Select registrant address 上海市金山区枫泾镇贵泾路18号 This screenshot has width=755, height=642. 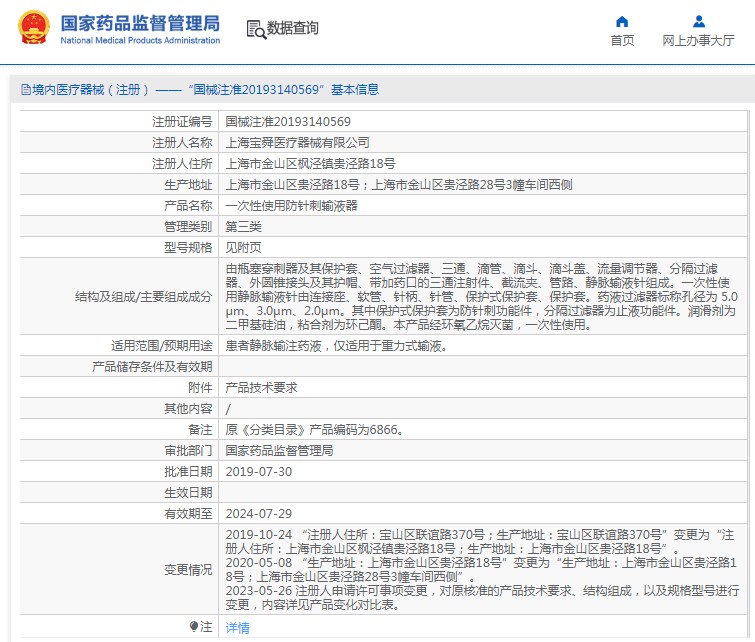pyautogui.click(x=310, y=164)
